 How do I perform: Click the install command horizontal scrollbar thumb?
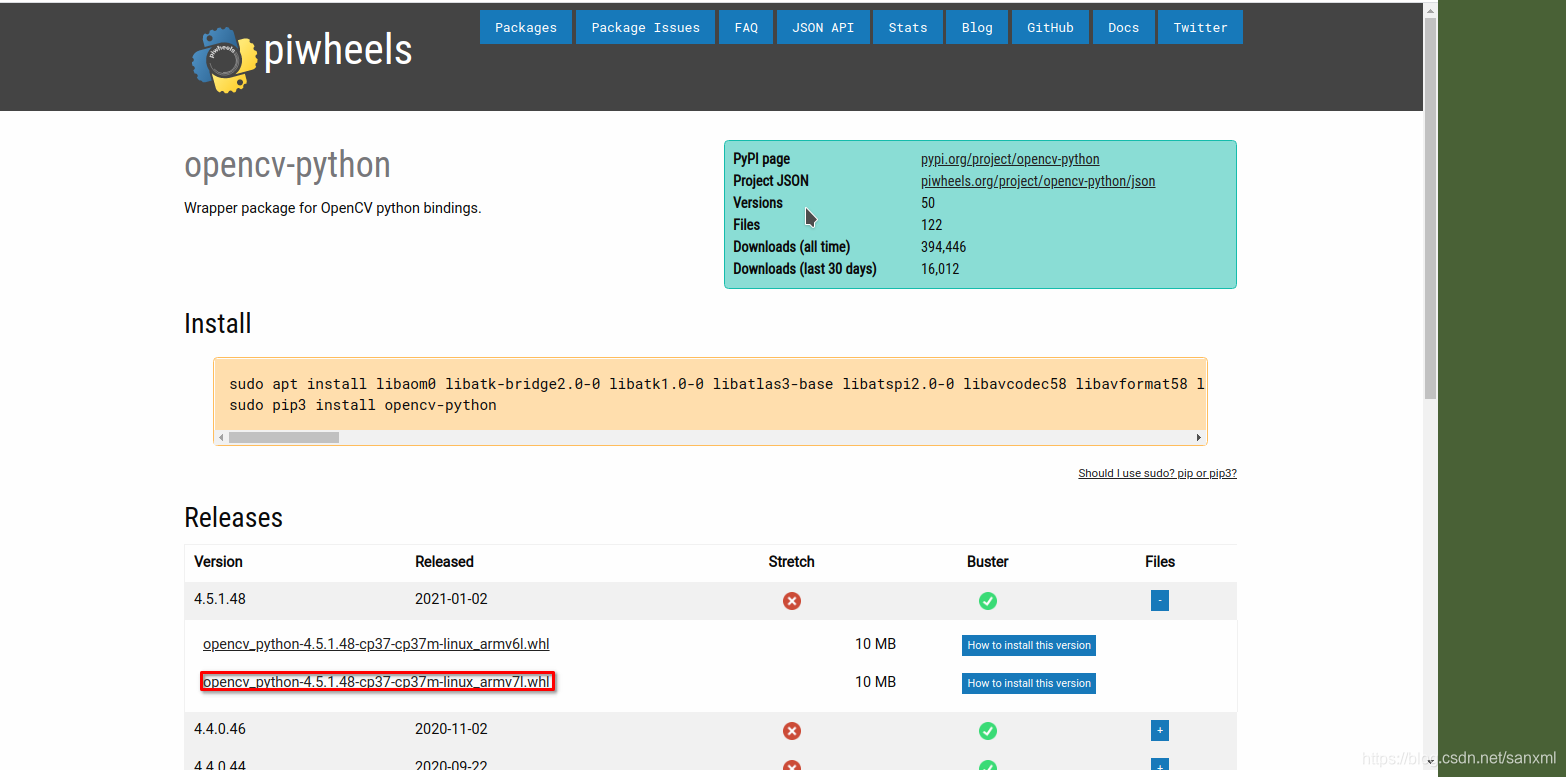(x=284, y=438)
